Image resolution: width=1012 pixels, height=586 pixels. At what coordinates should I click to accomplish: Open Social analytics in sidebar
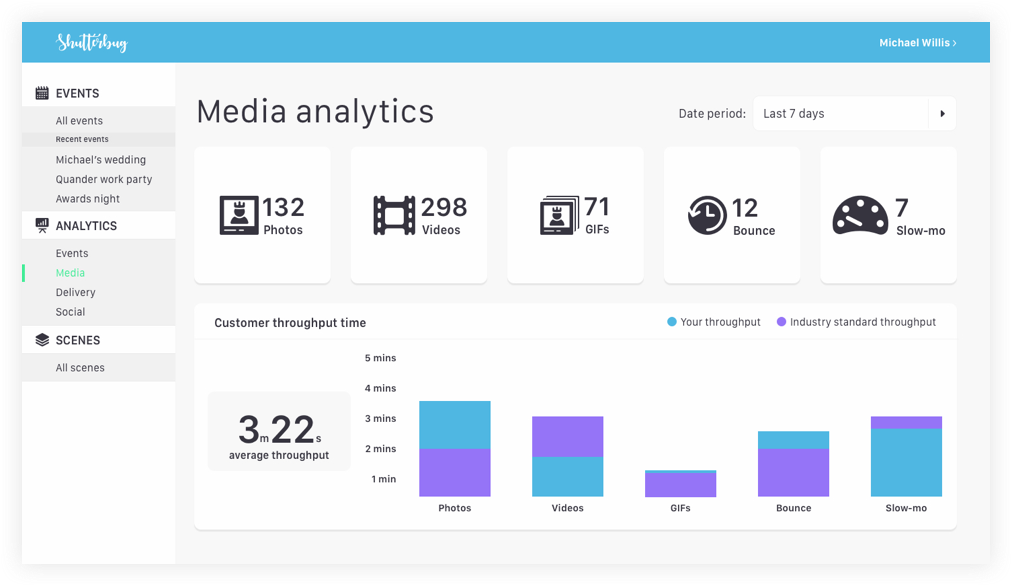[x=71, y=312]
